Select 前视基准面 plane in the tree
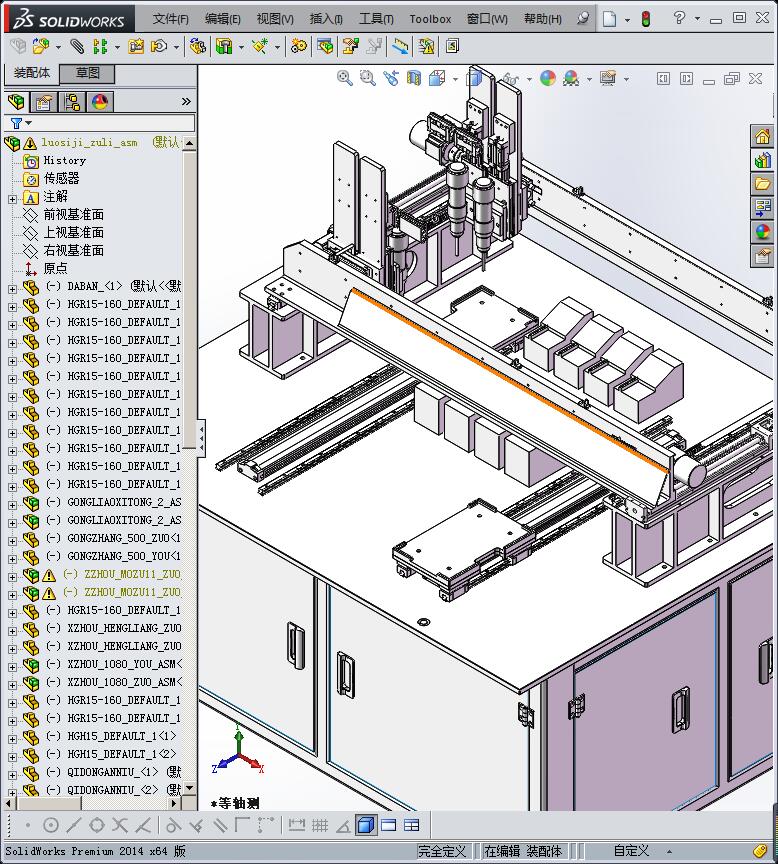The image size is (778, 864). click(x=73, y=215)
